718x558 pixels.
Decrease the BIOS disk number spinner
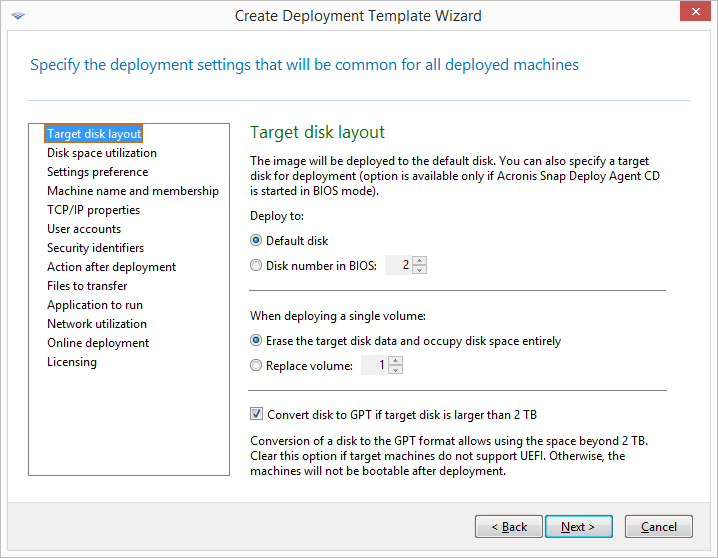(x=420, y=270)
